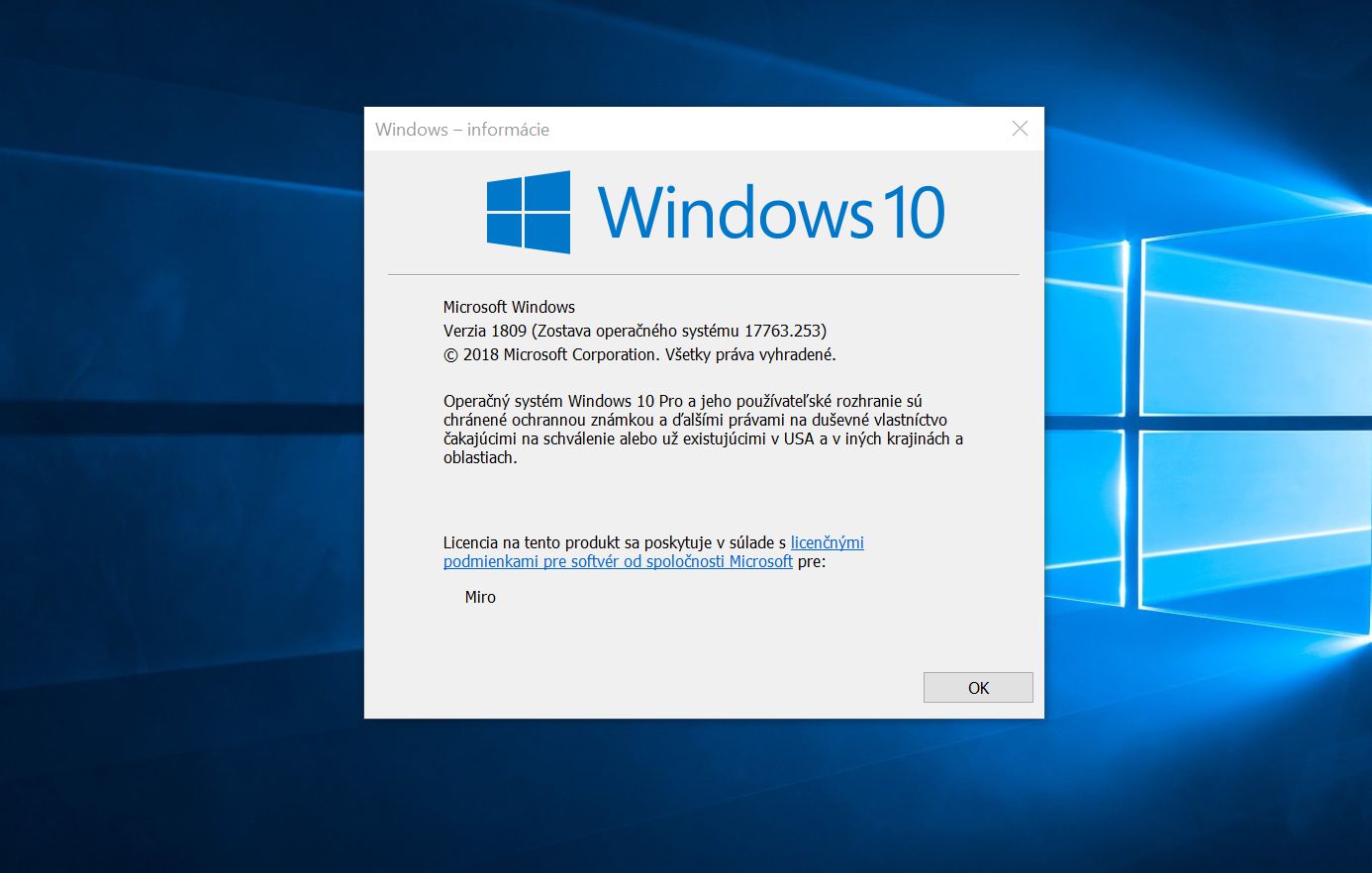1372x873 pixels.
Task: Click the 'Operačný systém Windows 10 Pro' paragraph
Action: (x=703, y=430)
